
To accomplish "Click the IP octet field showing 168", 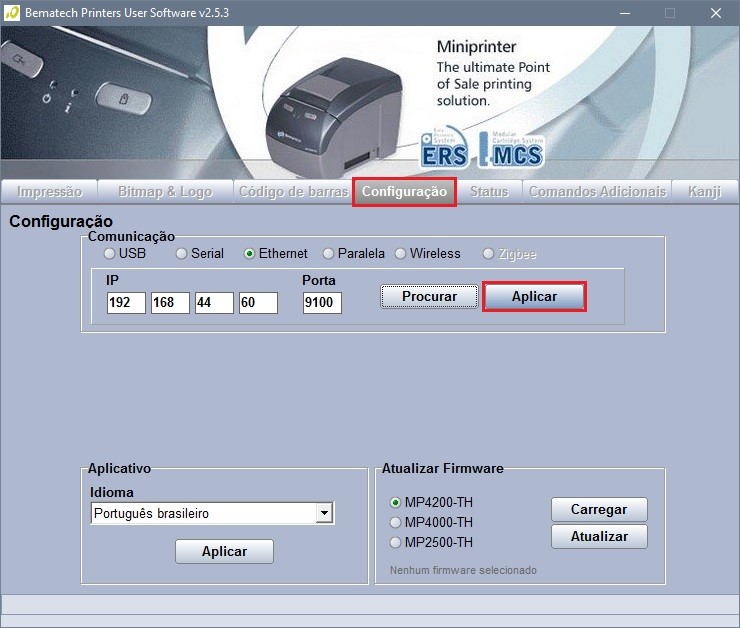I will coord(170,302).
